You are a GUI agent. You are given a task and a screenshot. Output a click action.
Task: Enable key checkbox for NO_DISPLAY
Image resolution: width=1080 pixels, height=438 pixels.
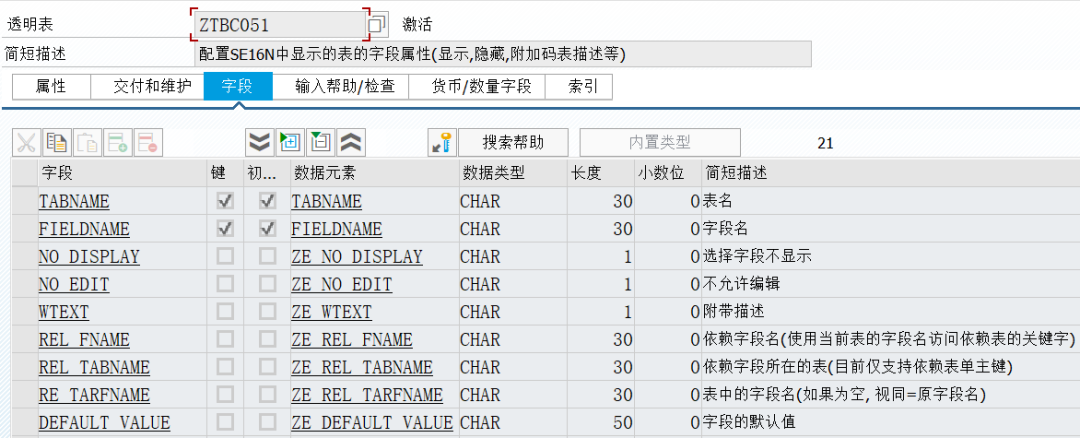[225, 256]
